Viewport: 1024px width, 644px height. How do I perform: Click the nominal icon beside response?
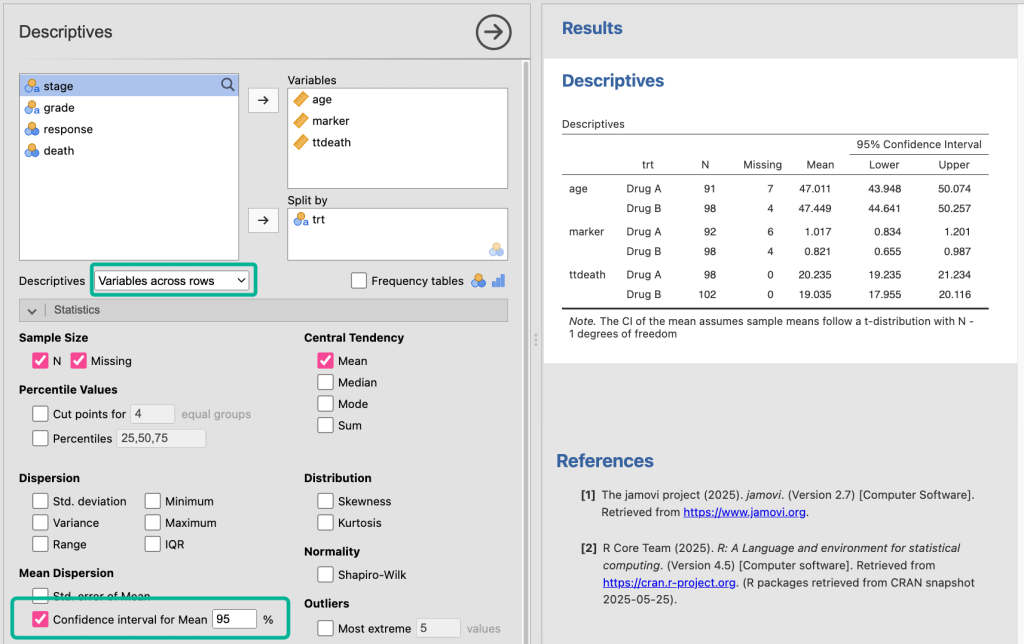(32, 129)
